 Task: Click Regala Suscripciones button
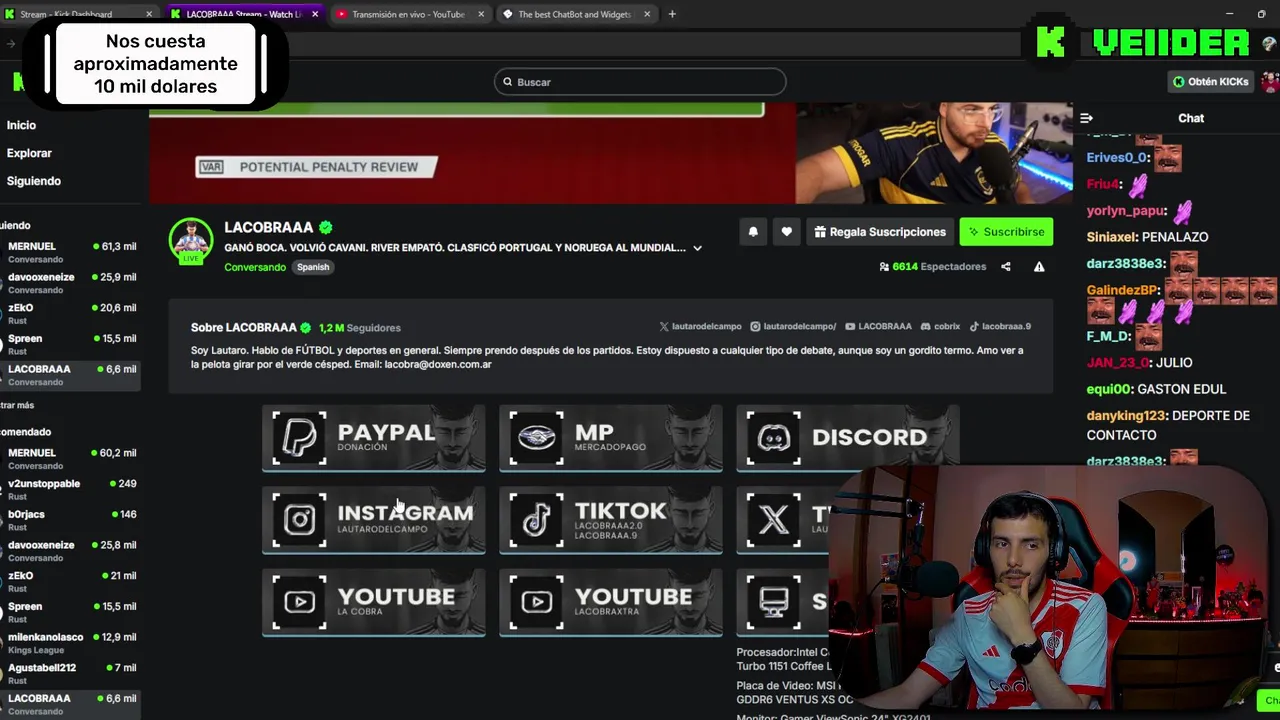pos(880,232)
